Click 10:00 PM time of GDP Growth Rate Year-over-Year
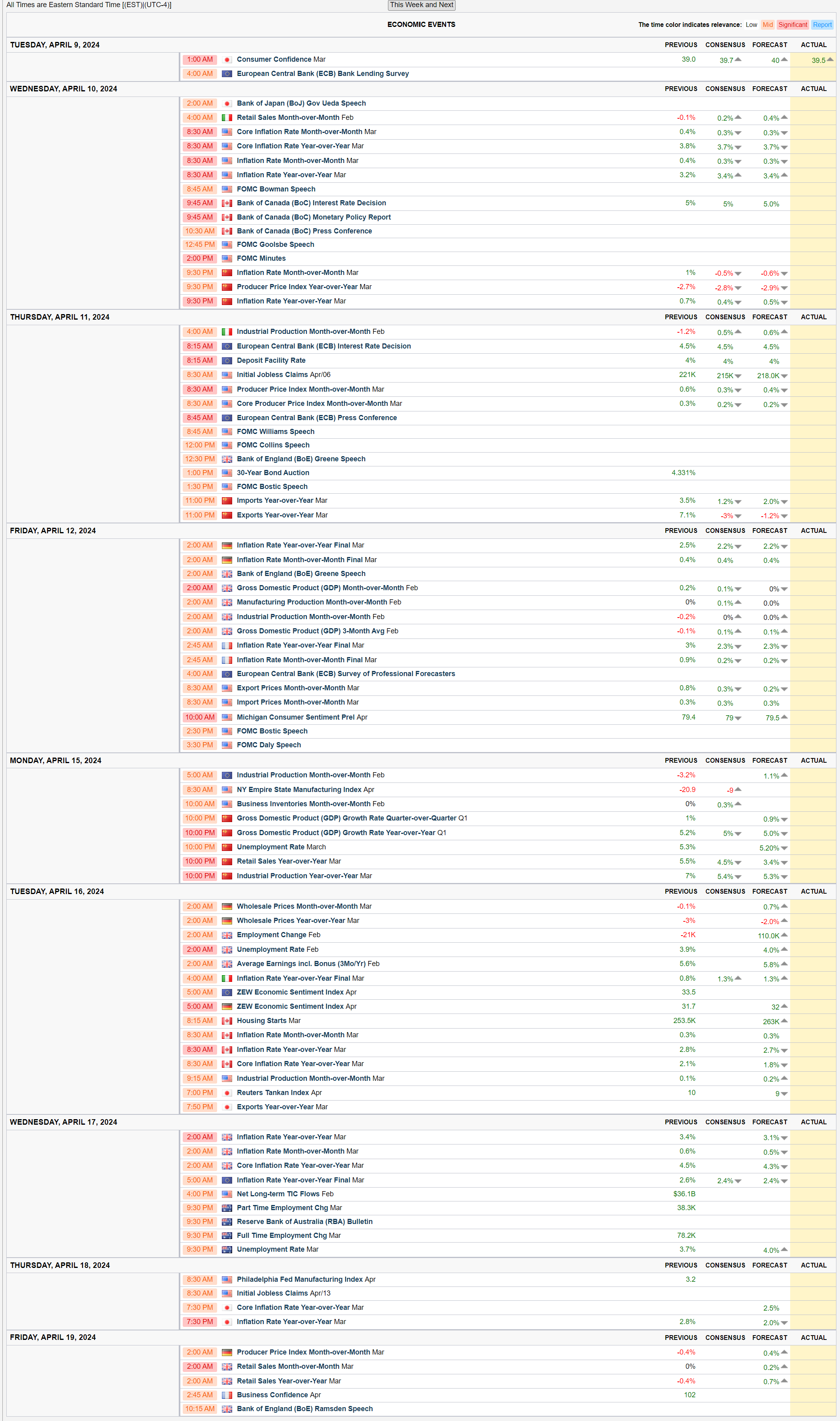Viewport: 840px width, 1421px height. pyautogui.click(x=200, y=833)
